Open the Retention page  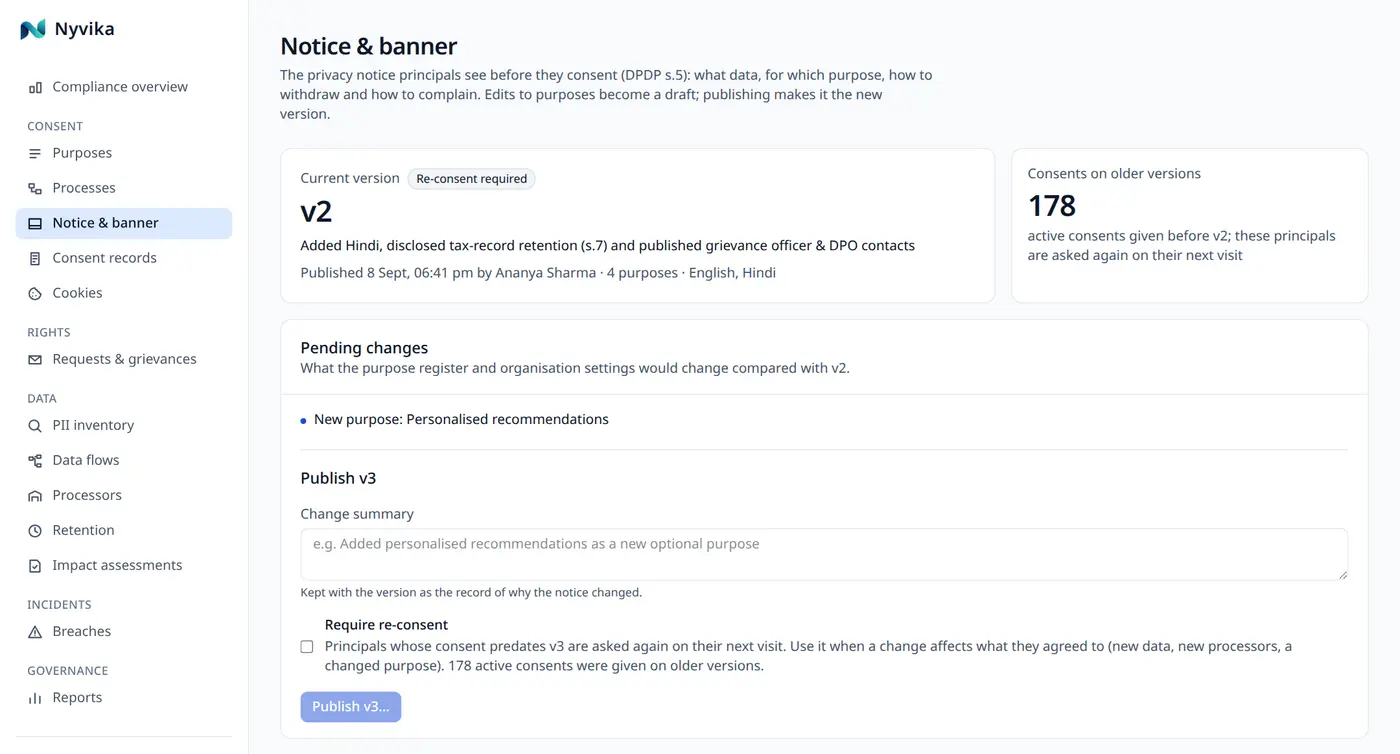point(124,530)
